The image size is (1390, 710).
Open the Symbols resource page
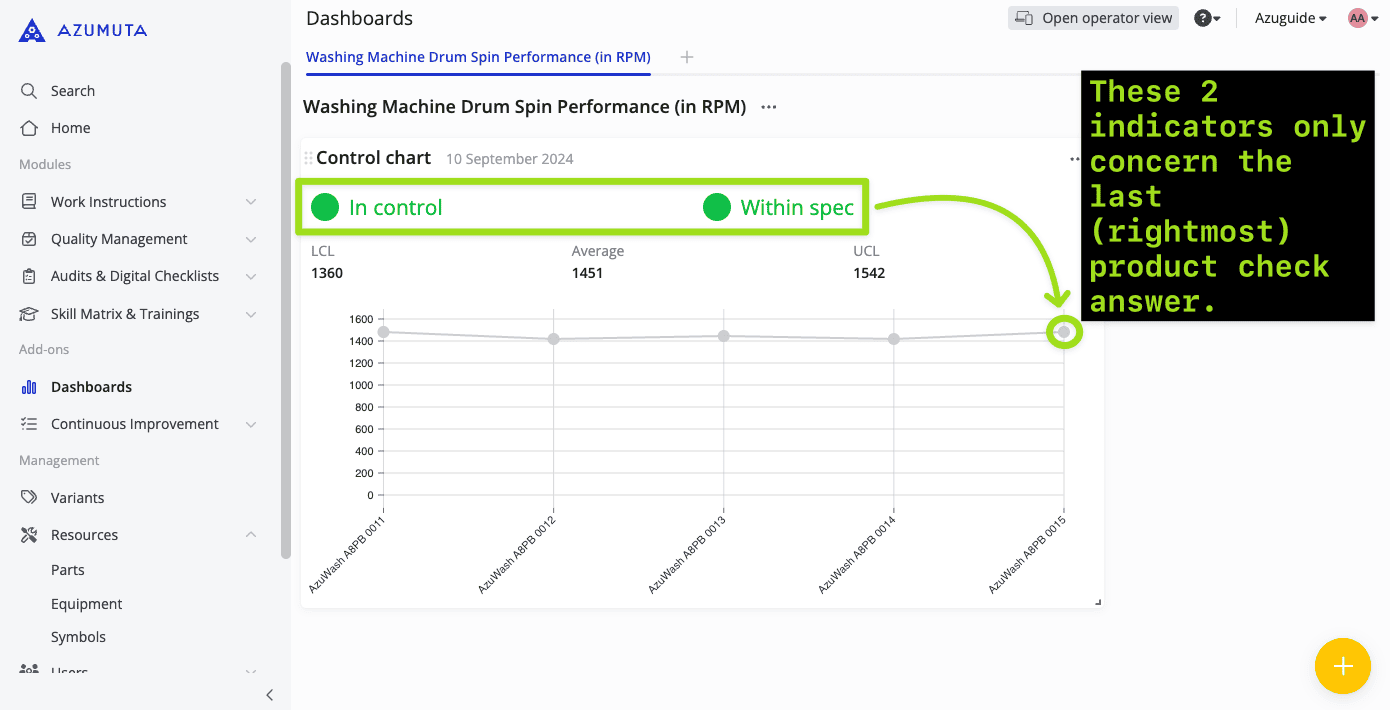78,636
